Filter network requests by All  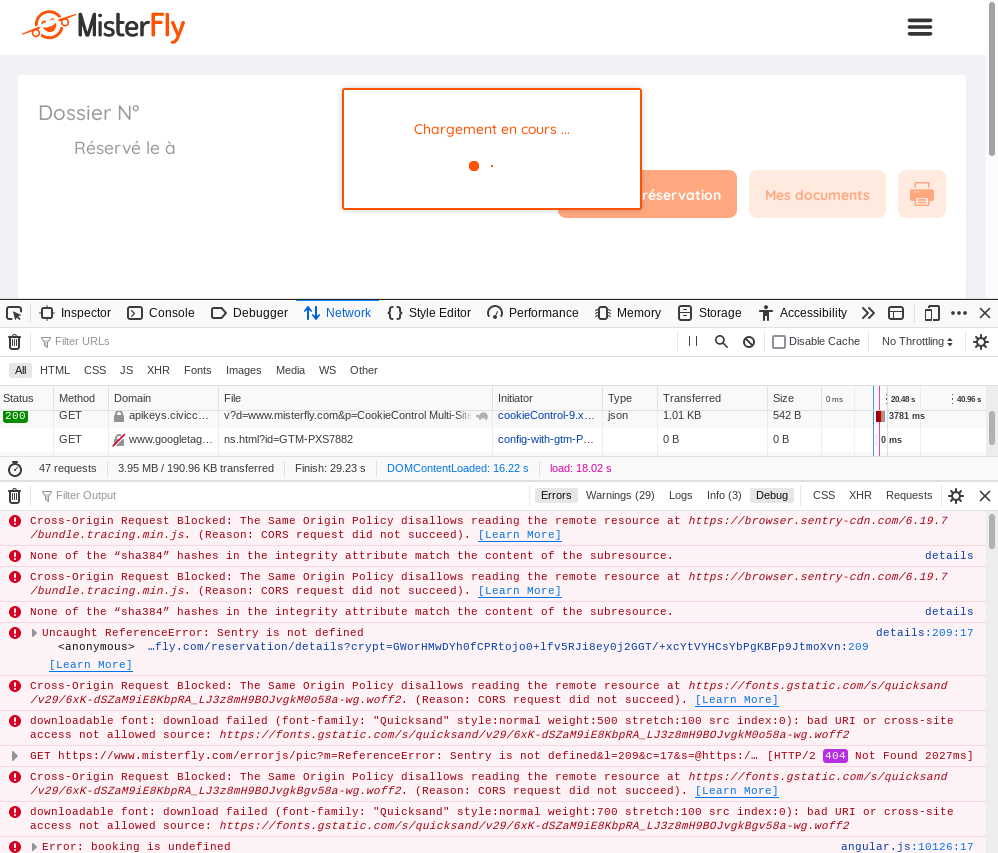click(21, 370)
